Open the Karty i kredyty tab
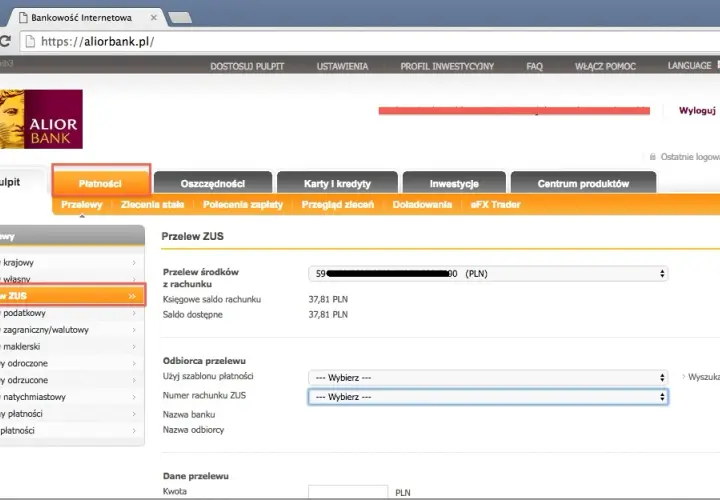720x500 pixels. [x=337, y=183]
